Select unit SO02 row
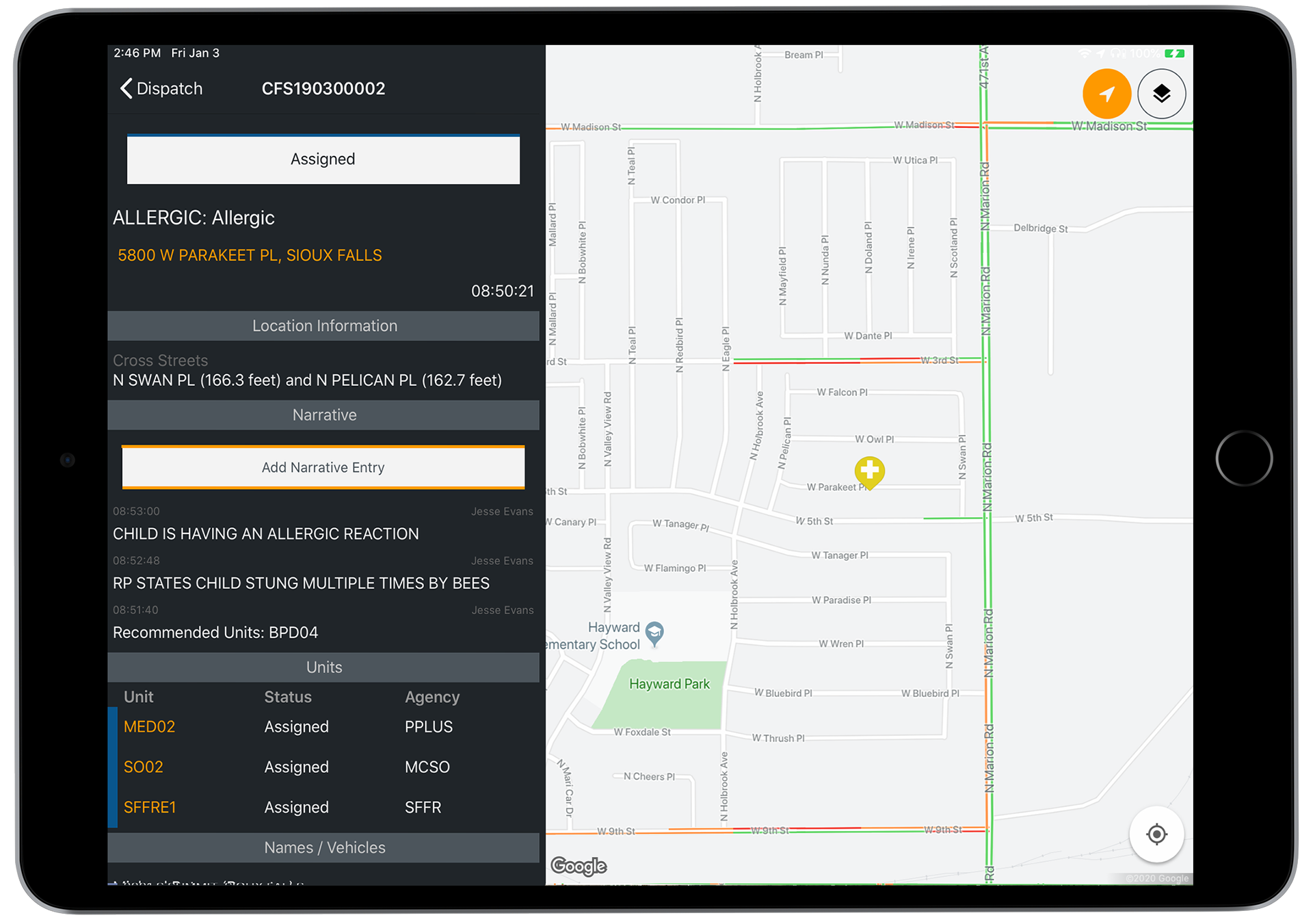Screen dimensions: 1313x924 144,767
